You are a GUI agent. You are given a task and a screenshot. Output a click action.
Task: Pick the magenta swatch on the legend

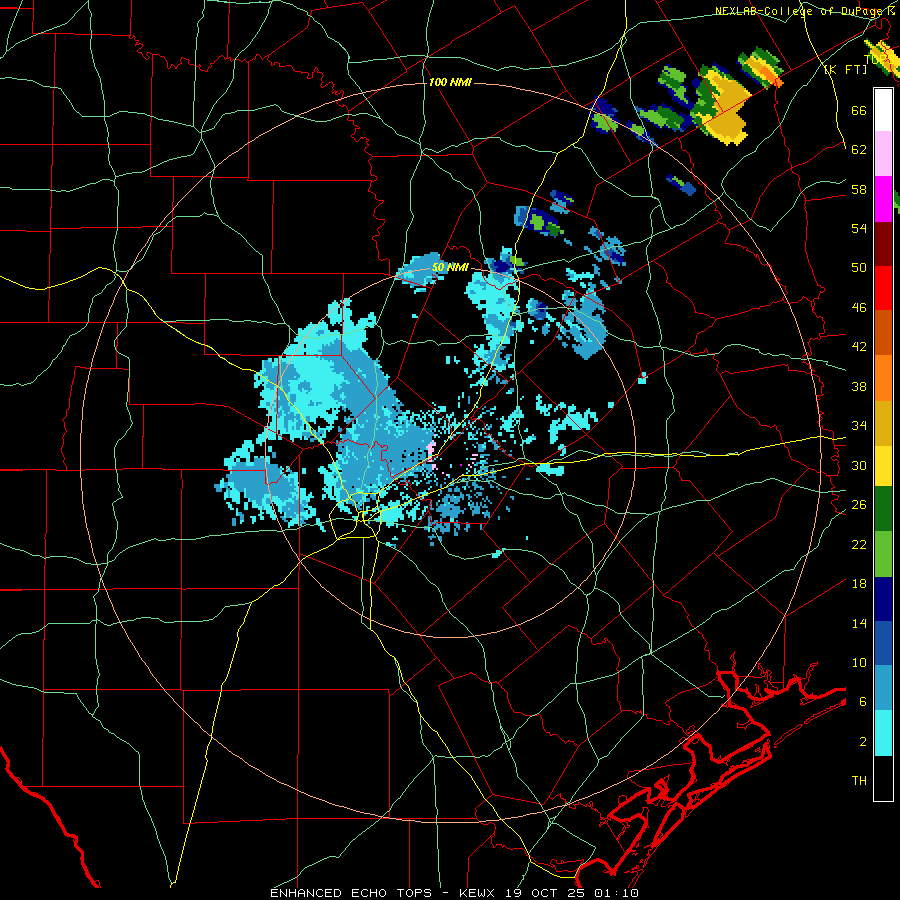click(x=883, y=199)
